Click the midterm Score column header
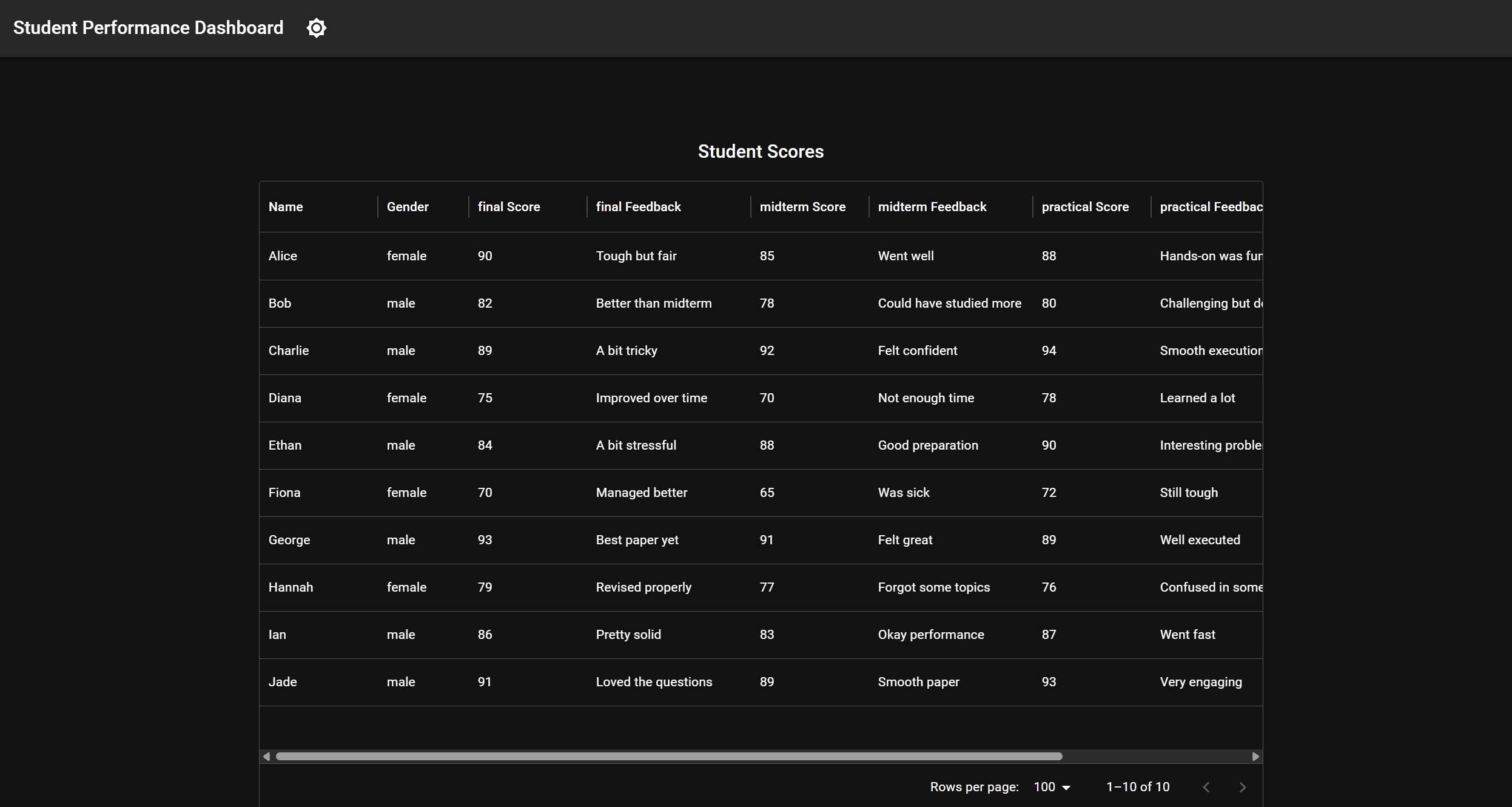Screen dimensions: 1512x807 [x=802, y=207]
